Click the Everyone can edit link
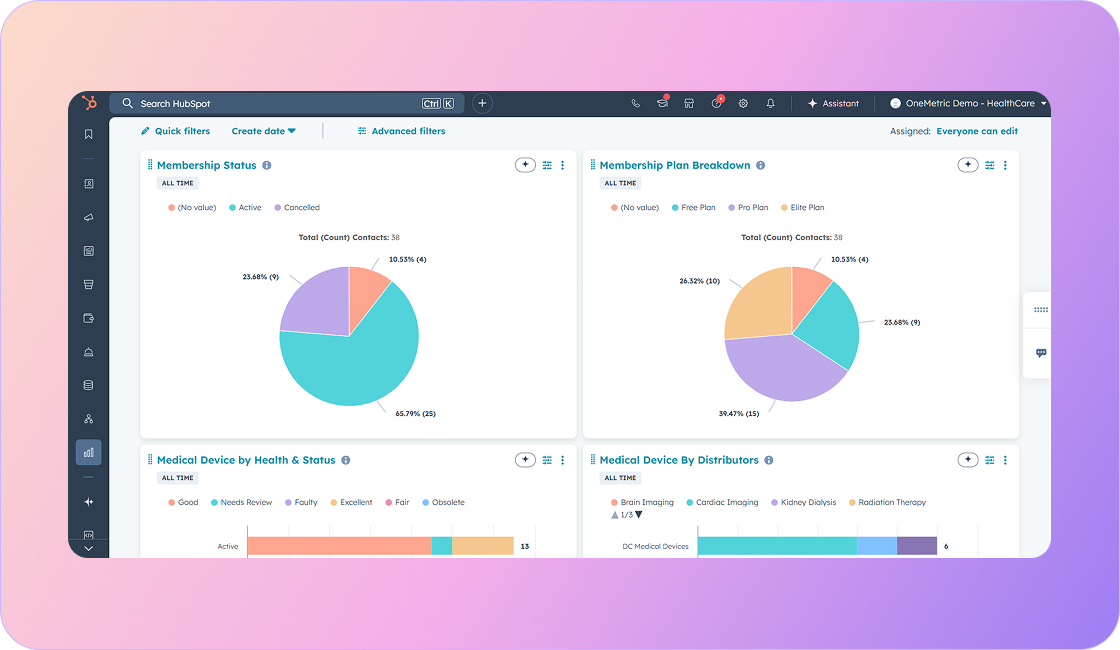The image size is (1120, 650). coord(977,130)
